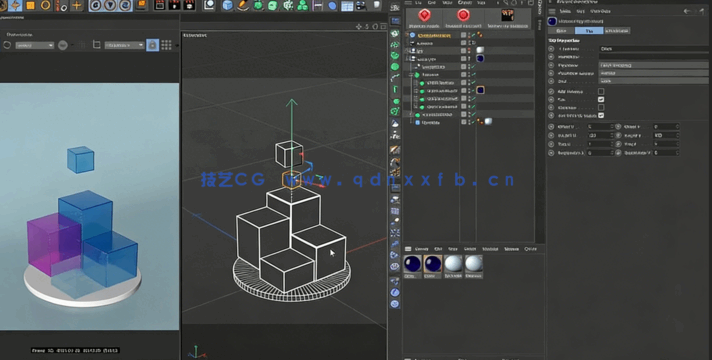
Task: Uncheck the Tile checkbox
Action: 601,99
